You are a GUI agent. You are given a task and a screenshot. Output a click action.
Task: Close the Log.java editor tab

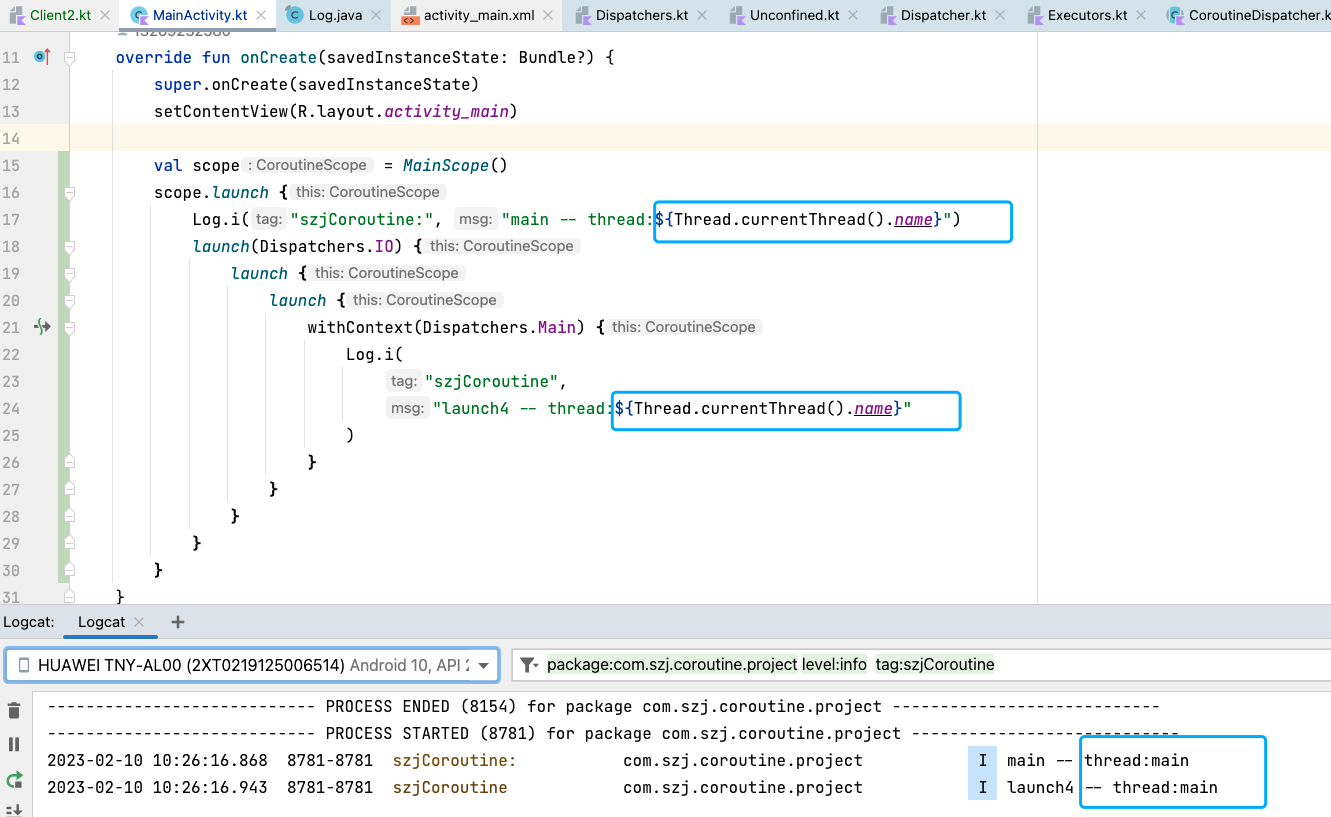377,15
